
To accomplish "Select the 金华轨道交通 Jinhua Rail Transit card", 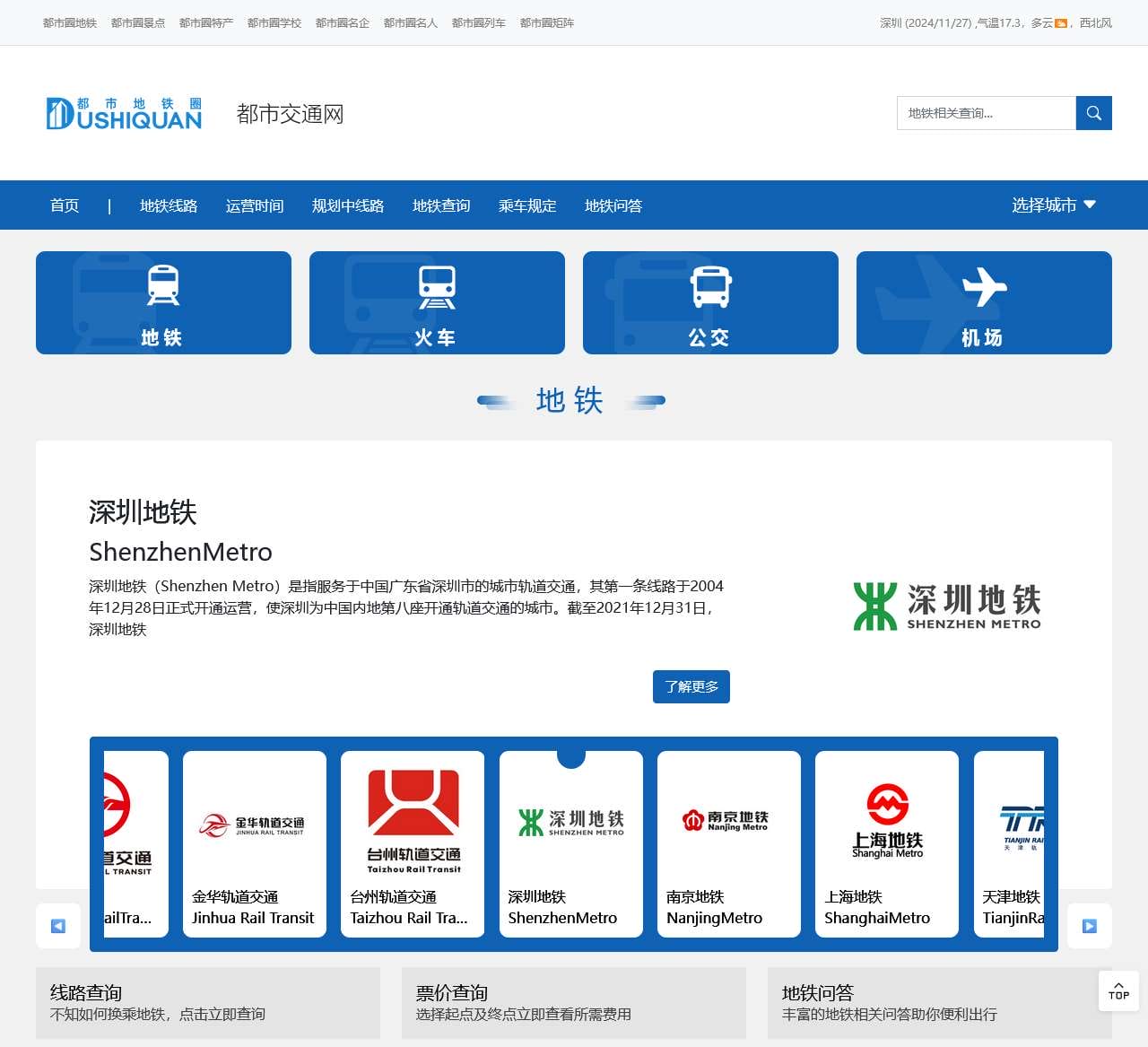I will click(x=255, y=844).
